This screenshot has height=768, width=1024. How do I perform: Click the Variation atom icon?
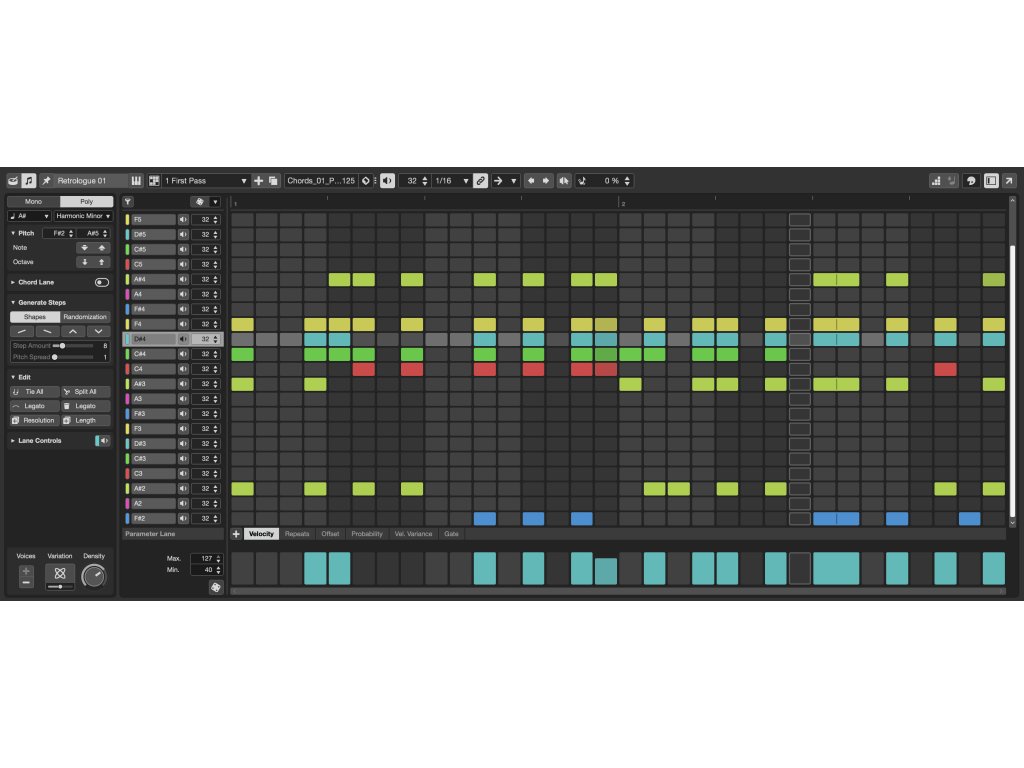pyautogui.click(x=60, y=574)
